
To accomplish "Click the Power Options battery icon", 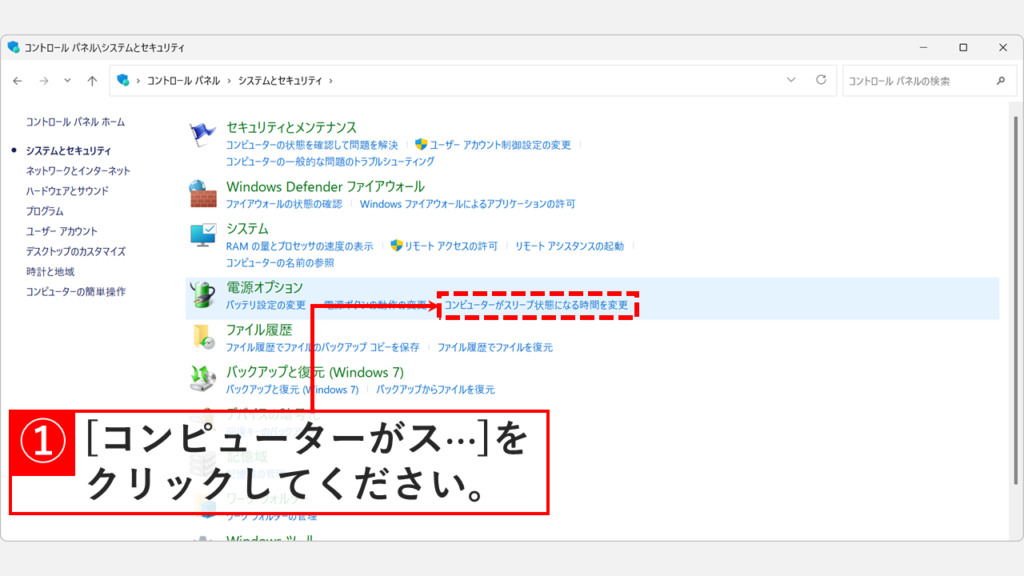I will click(200, 294).
